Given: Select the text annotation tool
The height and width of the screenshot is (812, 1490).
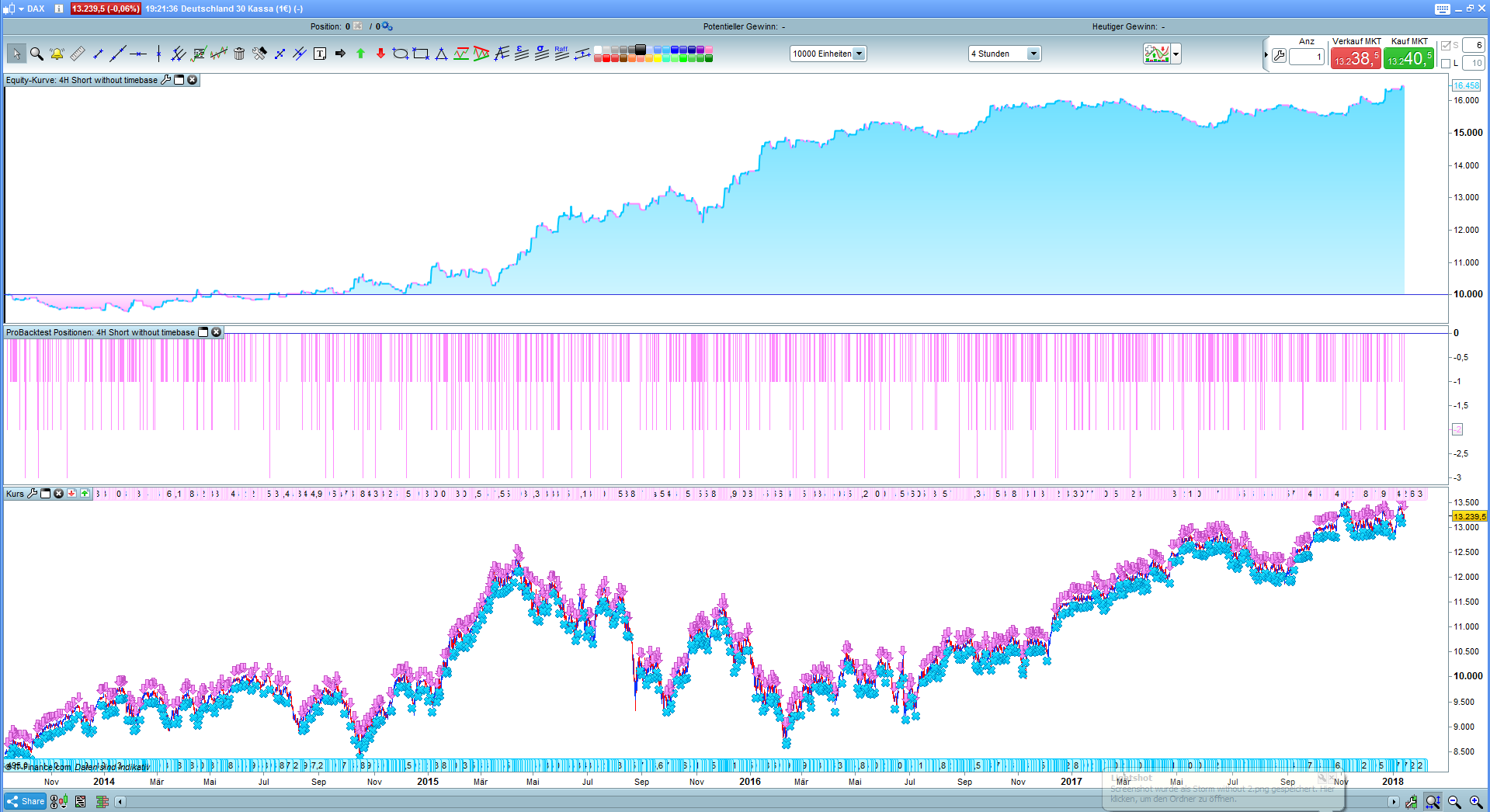Looking at the screenshot, I should coord(320,54).
